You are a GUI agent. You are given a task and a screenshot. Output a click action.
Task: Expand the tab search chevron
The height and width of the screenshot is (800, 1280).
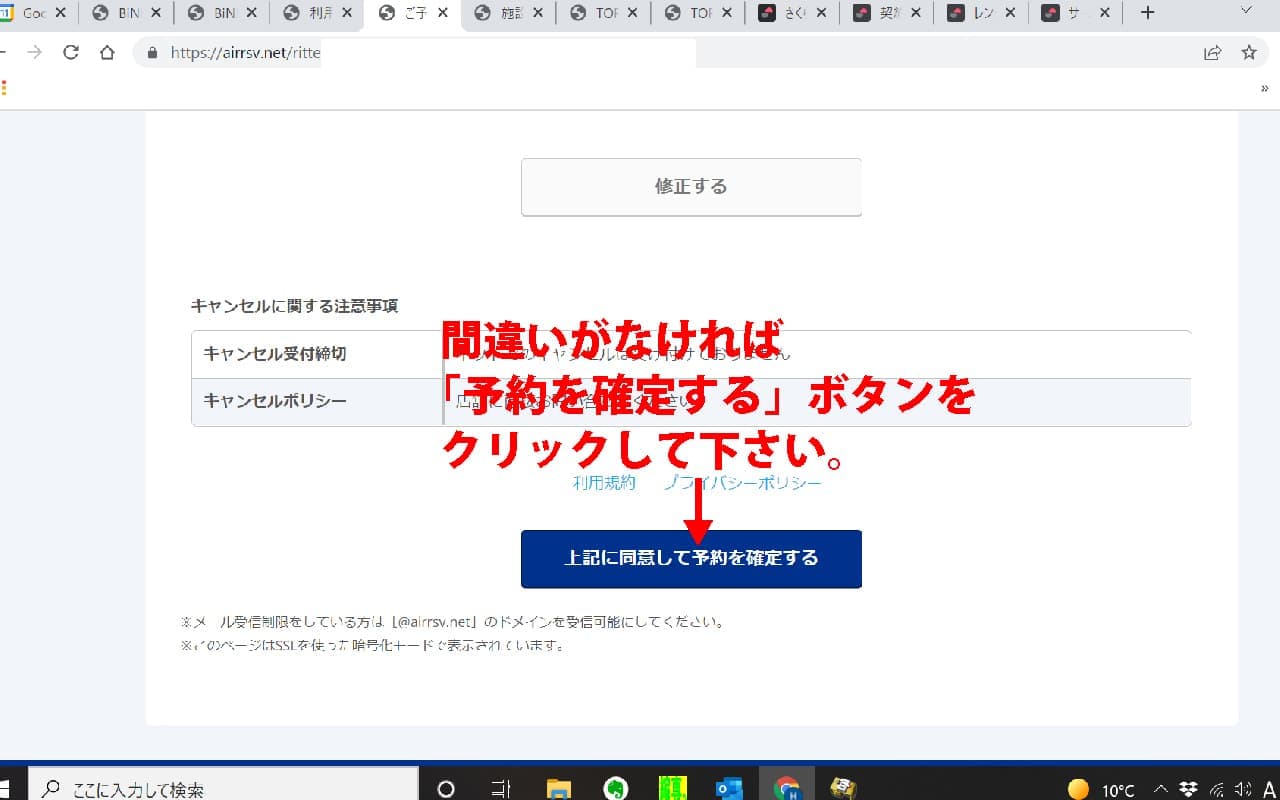1246,12
